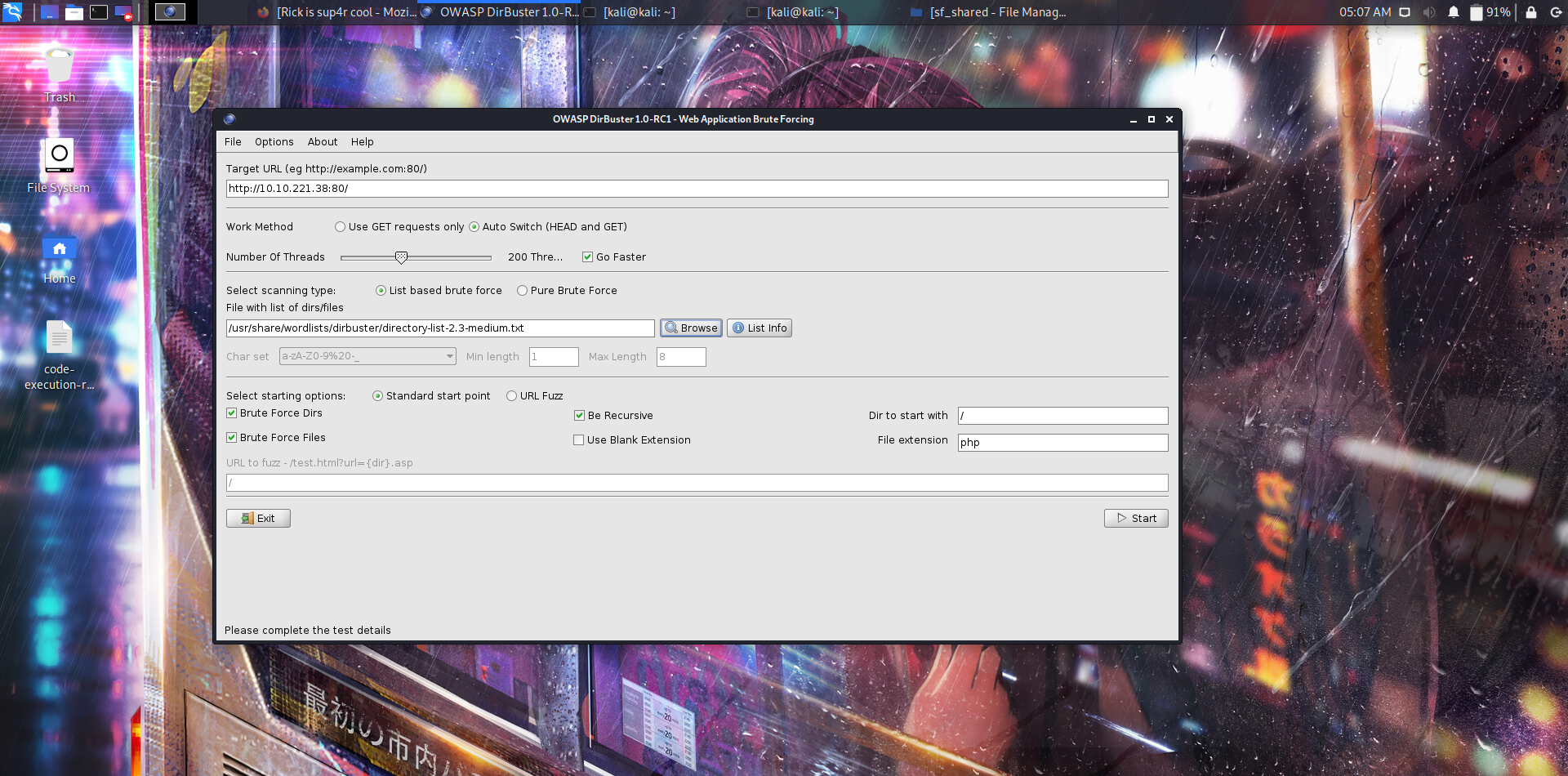The height and width of the screenshot is (776, 1568).
Task: Click the DirBuster window title bar icon
Action: coord(229,119)
